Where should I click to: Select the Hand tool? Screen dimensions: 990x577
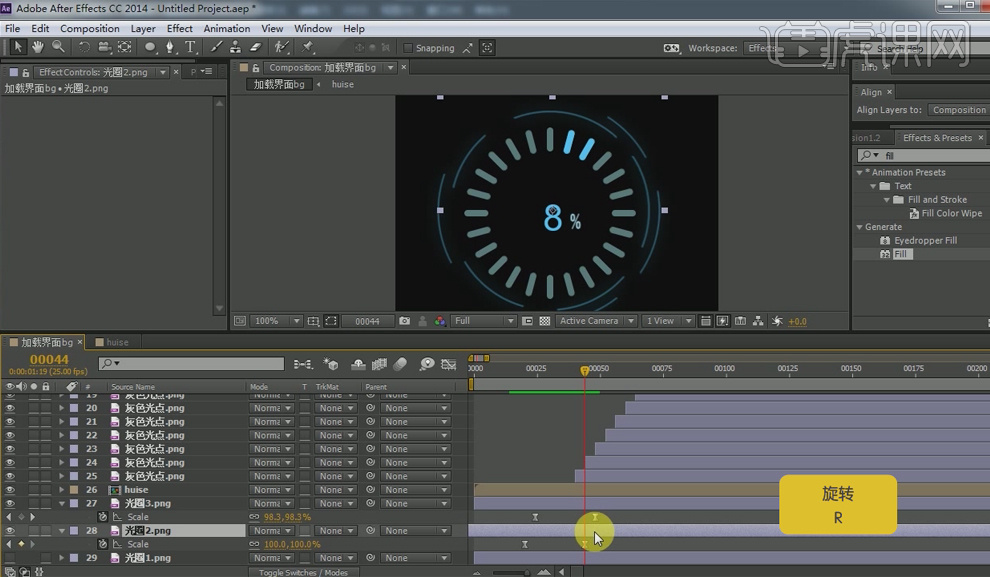[38, 47]
